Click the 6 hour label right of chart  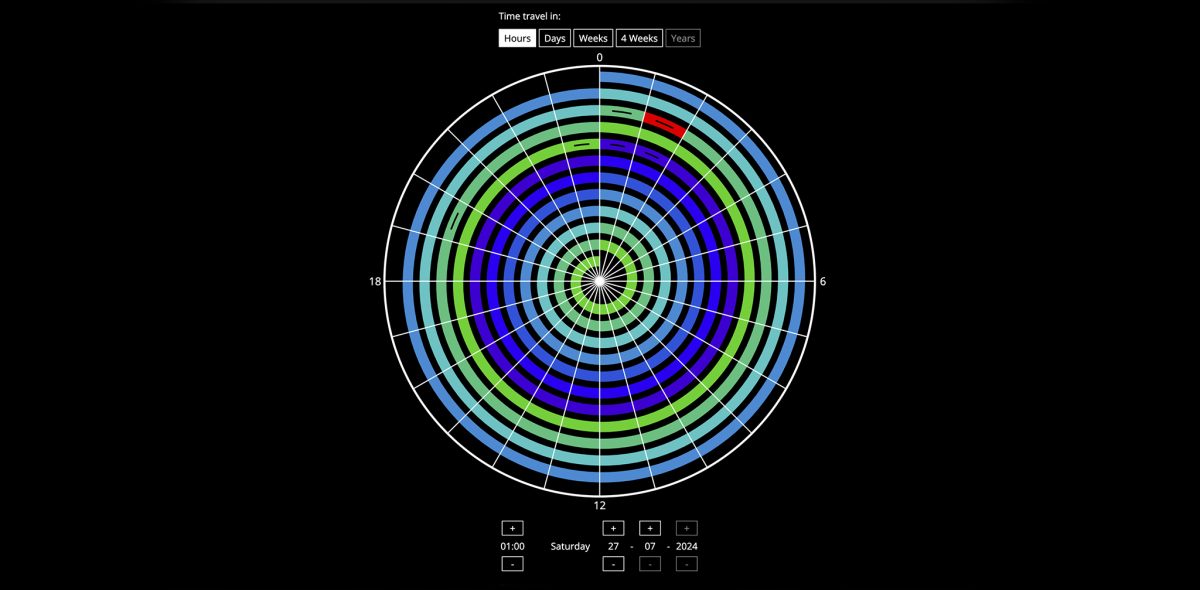[823, 282]
